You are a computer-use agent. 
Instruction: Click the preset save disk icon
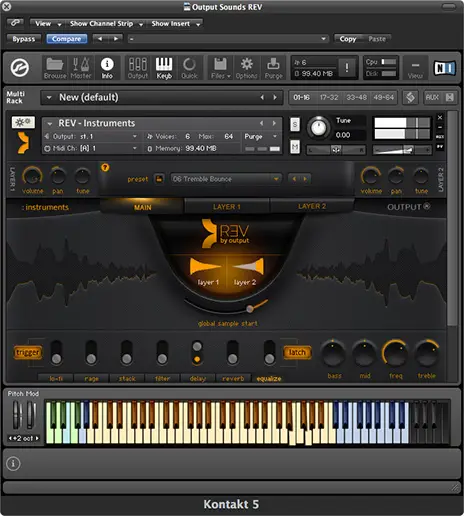[159, 179]
